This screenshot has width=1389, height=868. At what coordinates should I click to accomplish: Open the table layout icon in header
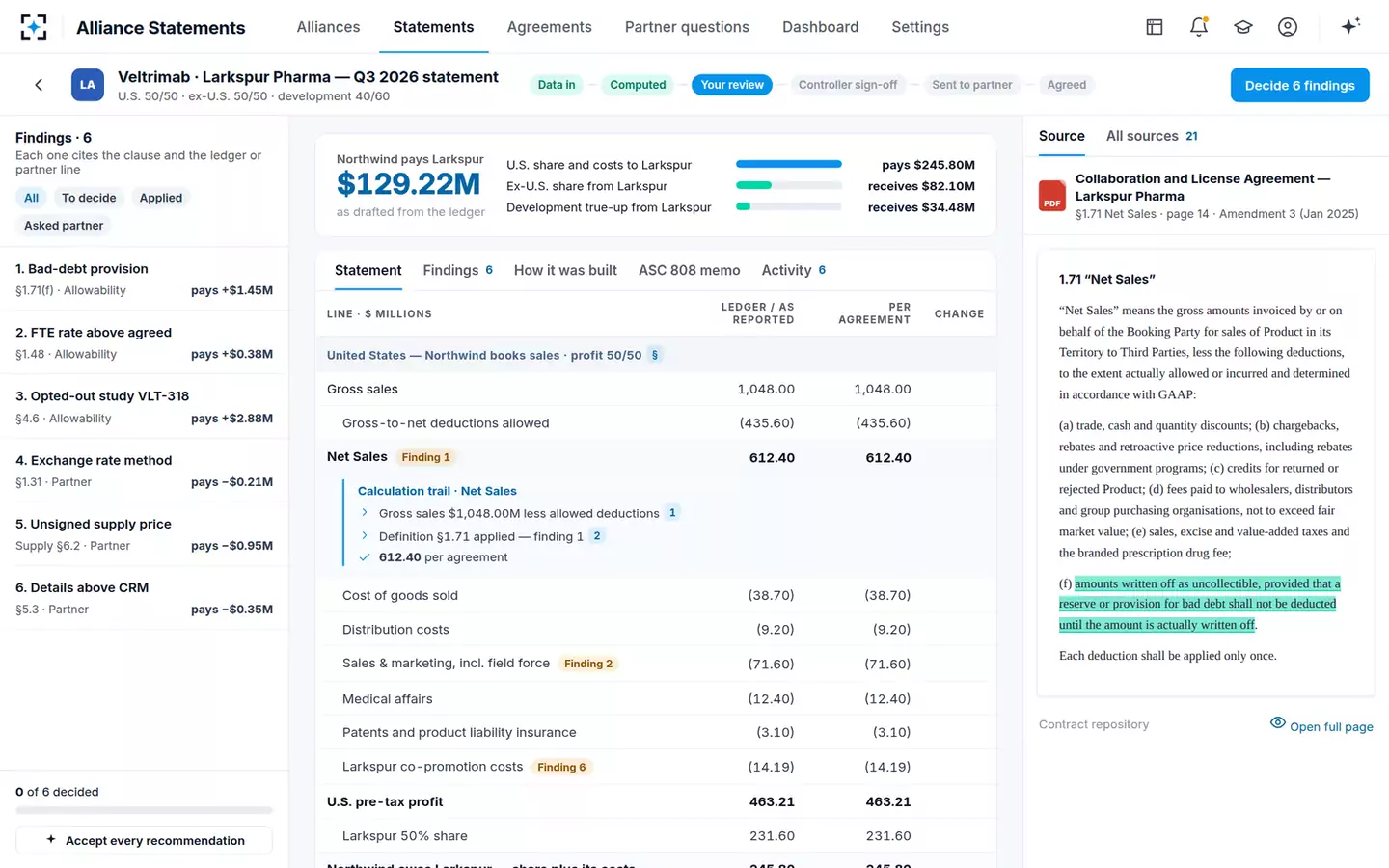tap(1155, 27)
